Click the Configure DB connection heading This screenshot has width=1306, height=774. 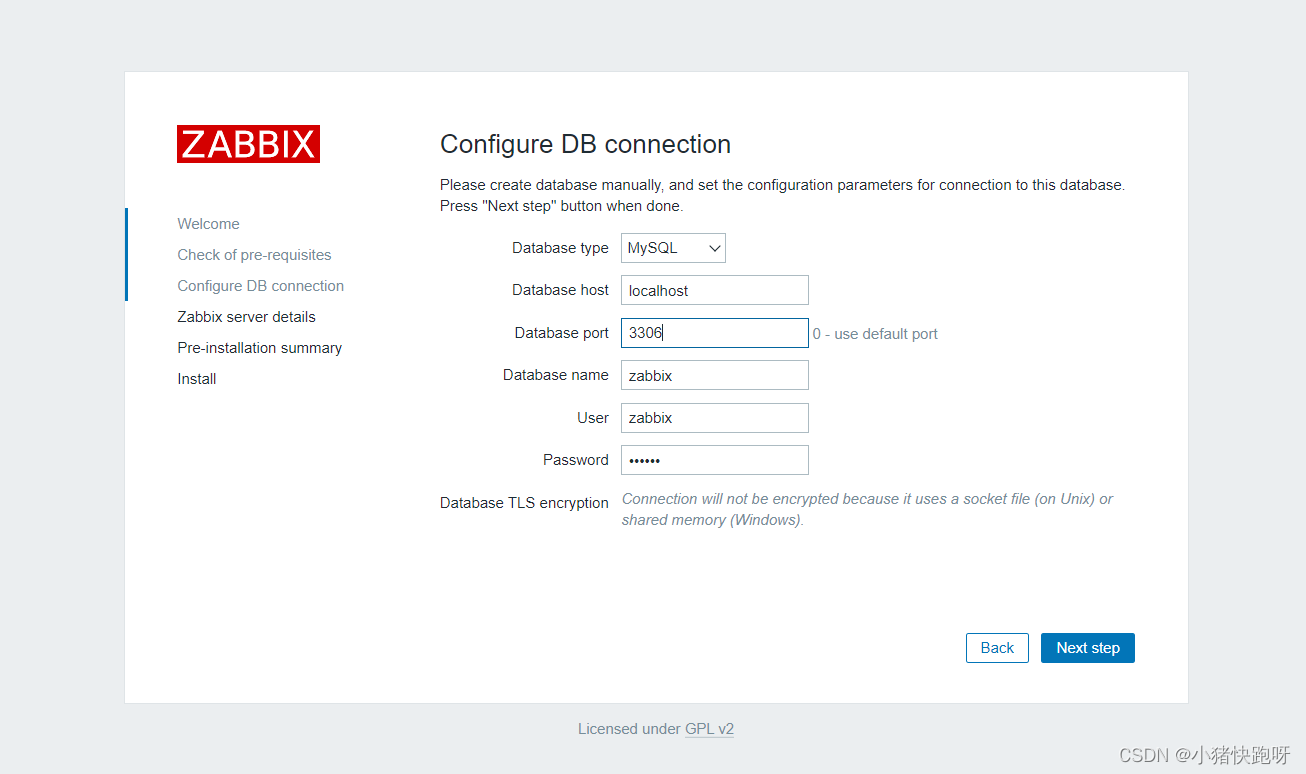click(x=585, y=144)
